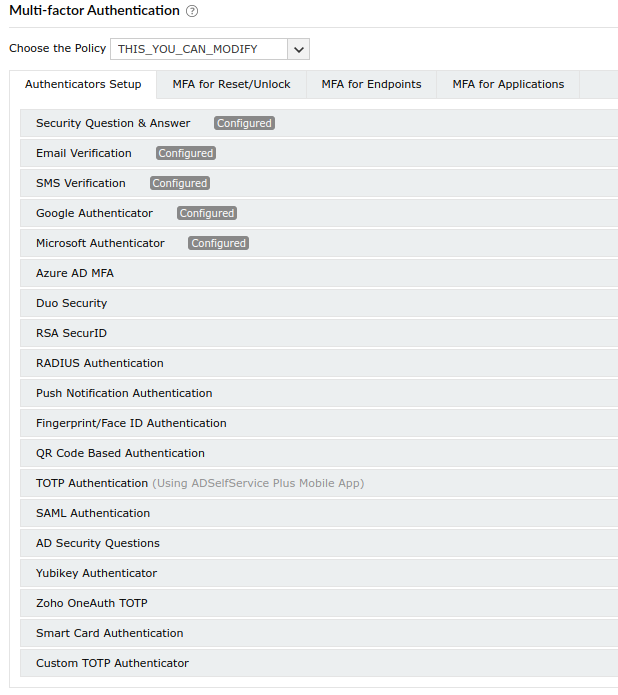Open RADIUS Authentication section

[100, 363]
